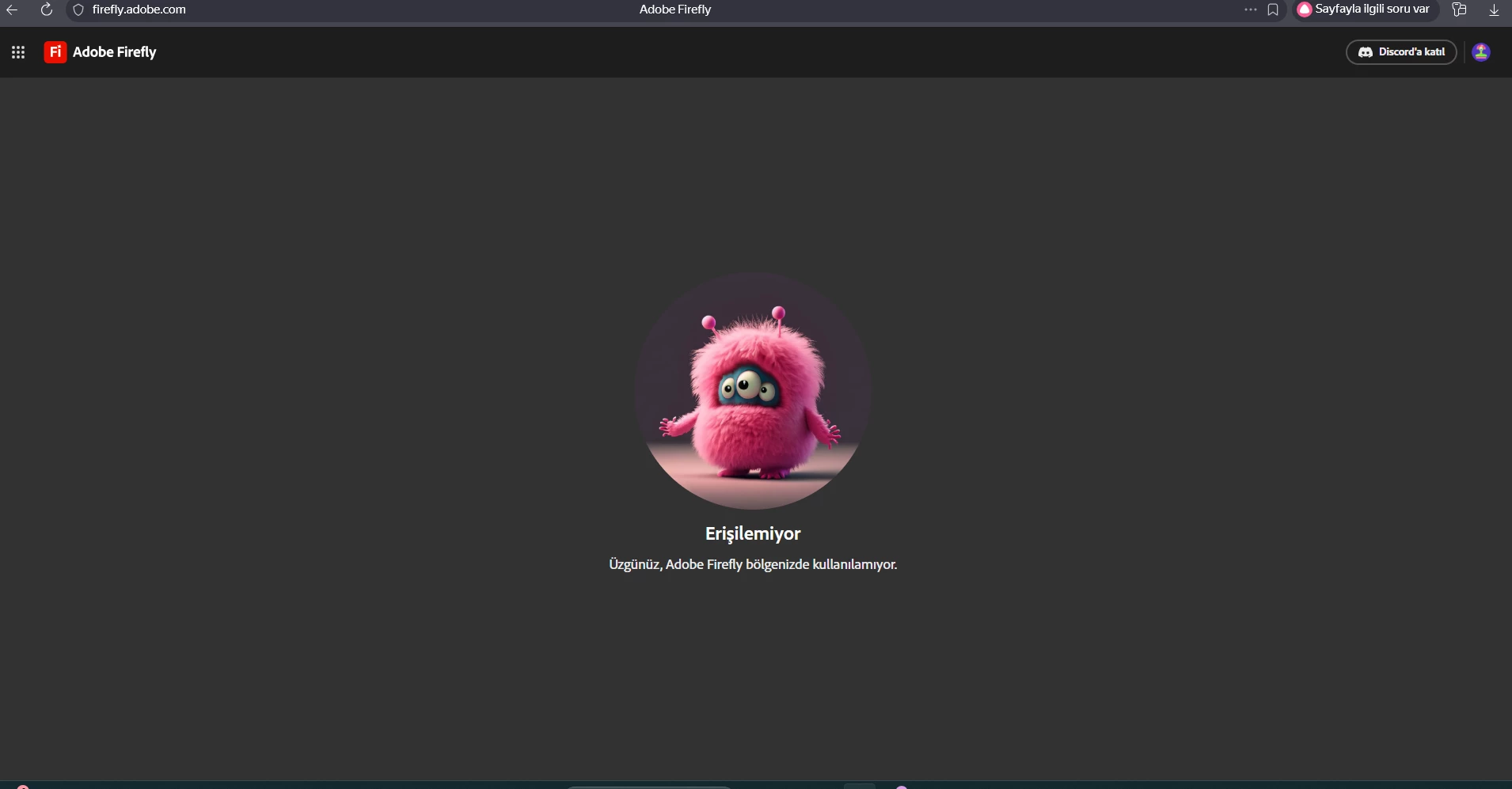Open the user profile avatar menu

[1481, 52]
